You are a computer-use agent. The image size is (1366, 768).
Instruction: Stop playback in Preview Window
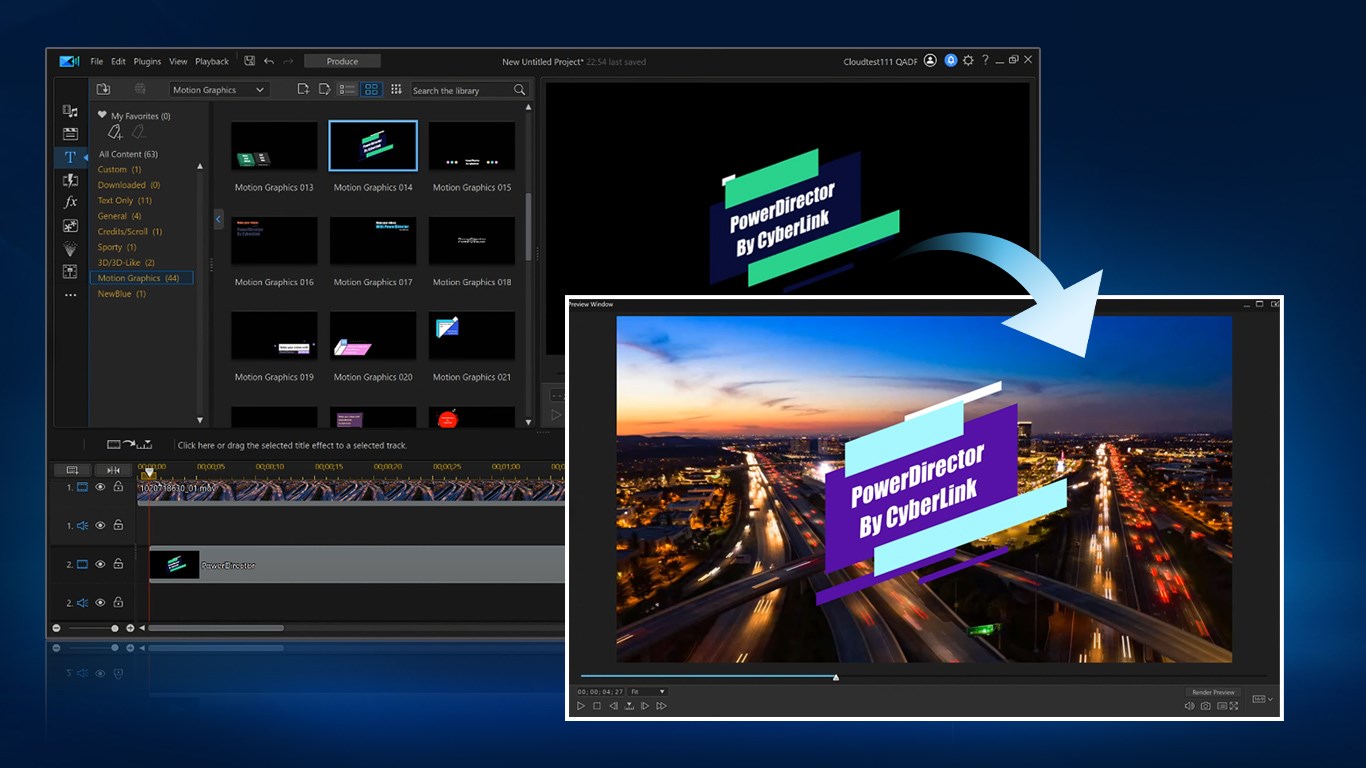click(x=597, y=706)
